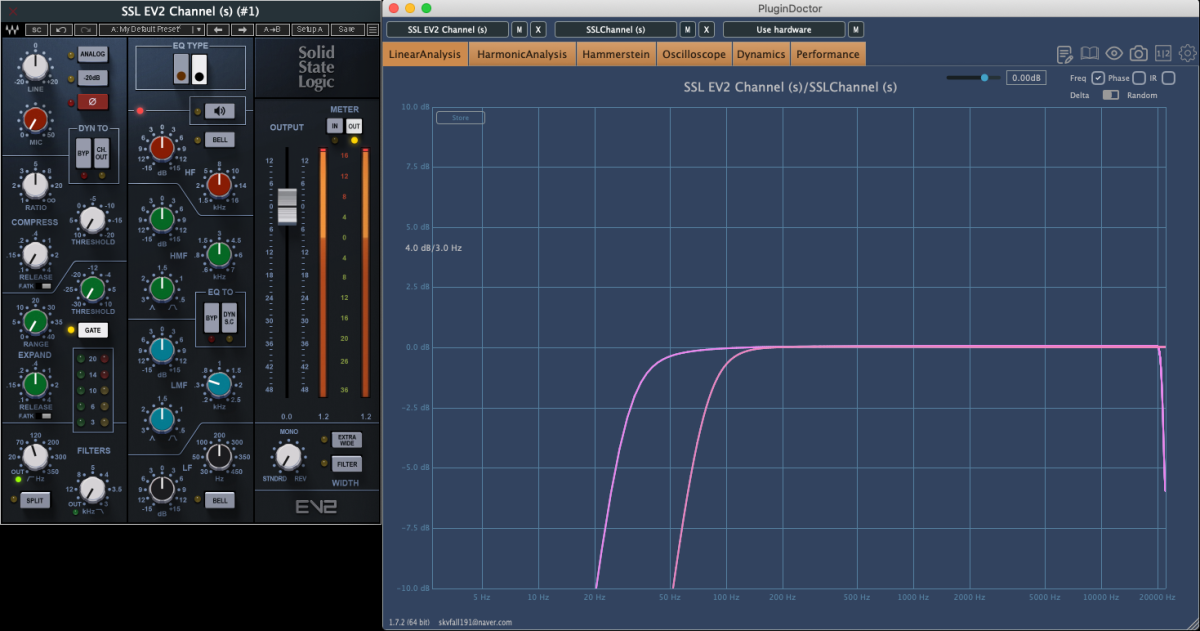This screenshot has height=631, width=1200.
Task: Open the Use hardware selector
Action: pos(784,29)
